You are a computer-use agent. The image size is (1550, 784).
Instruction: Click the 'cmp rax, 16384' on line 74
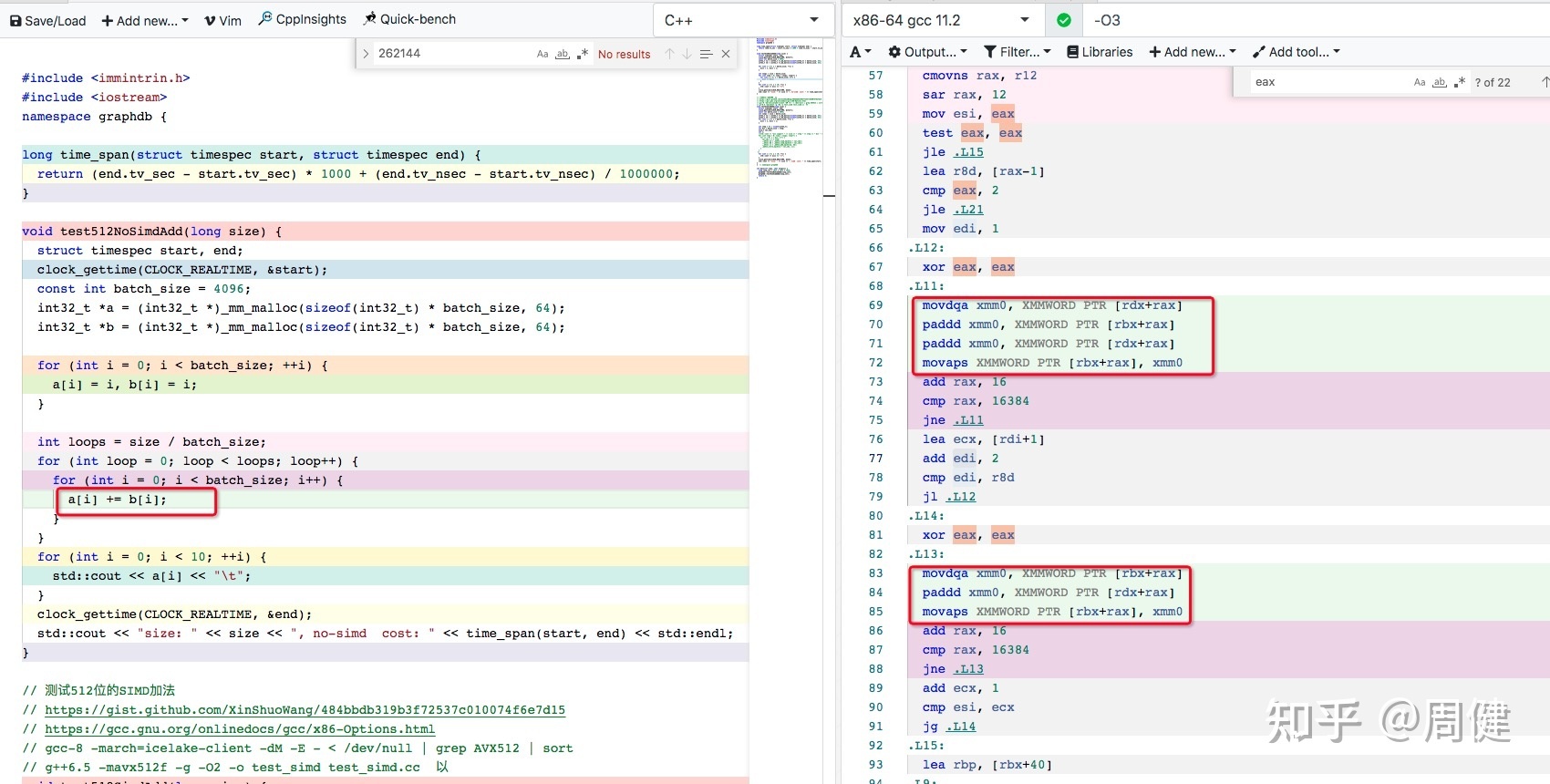(x=976, y=401)
